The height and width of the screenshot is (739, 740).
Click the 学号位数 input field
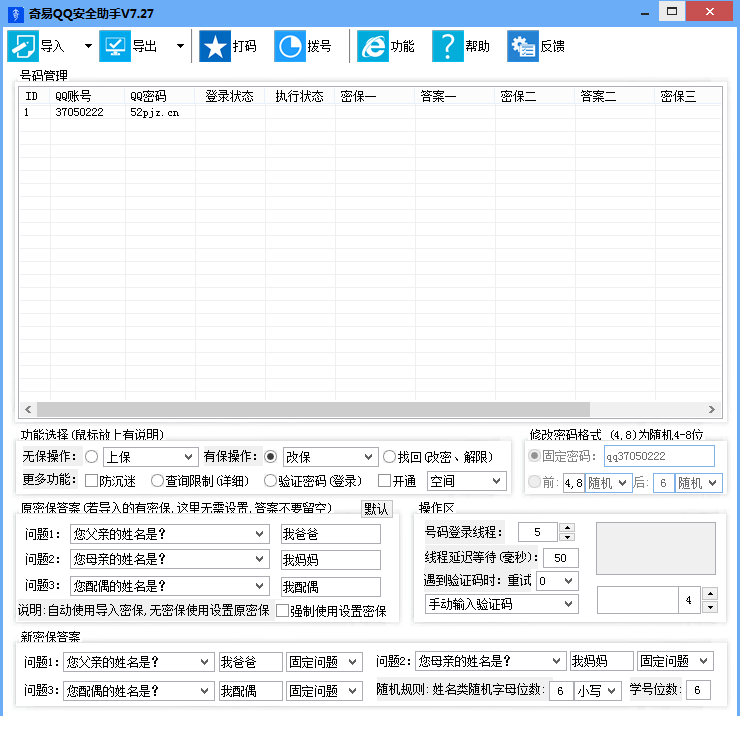pos(698,690)
